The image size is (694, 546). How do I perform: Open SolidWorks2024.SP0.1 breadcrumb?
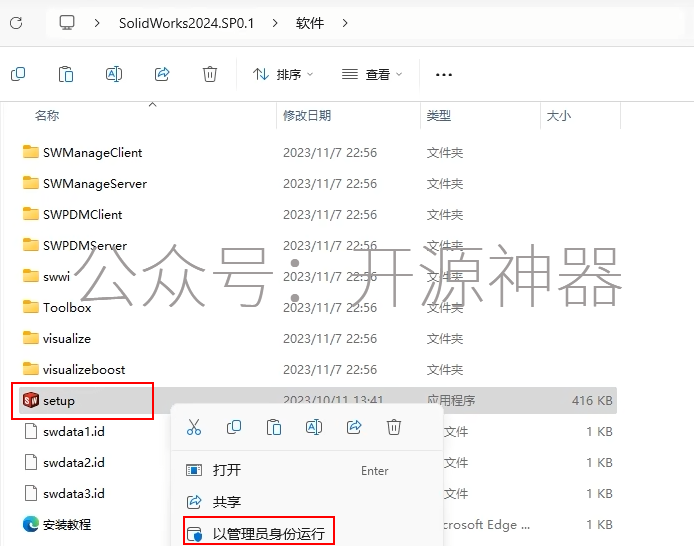(x=186, y=23)
